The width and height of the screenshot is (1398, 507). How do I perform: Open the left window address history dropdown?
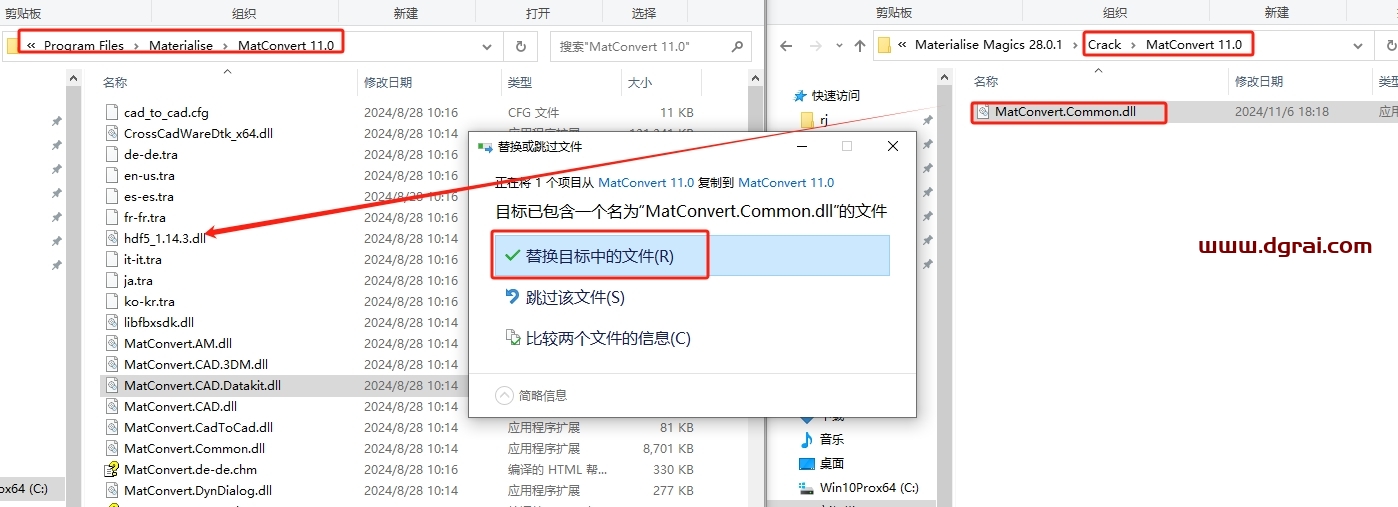point(487,46)
